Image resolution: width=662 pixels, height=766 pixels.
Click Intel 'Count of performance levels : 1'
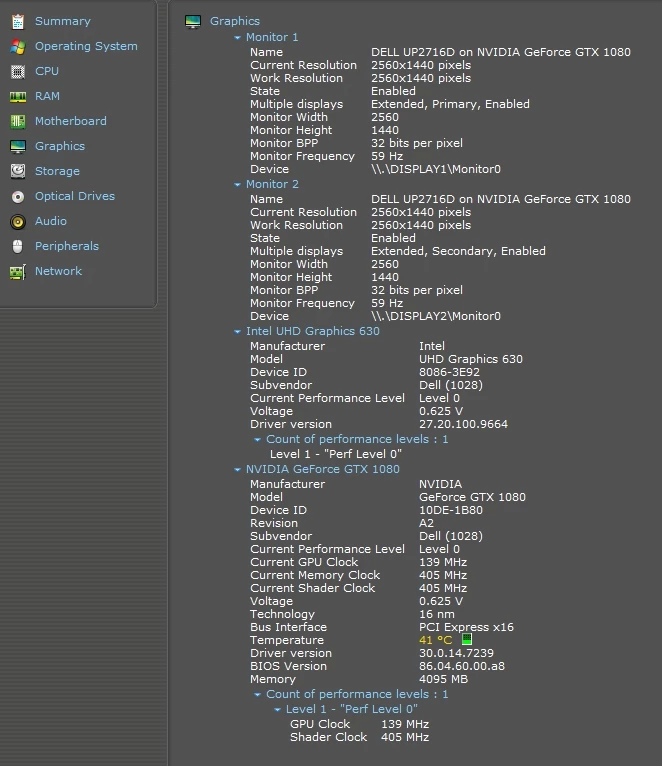coord(357,439)
